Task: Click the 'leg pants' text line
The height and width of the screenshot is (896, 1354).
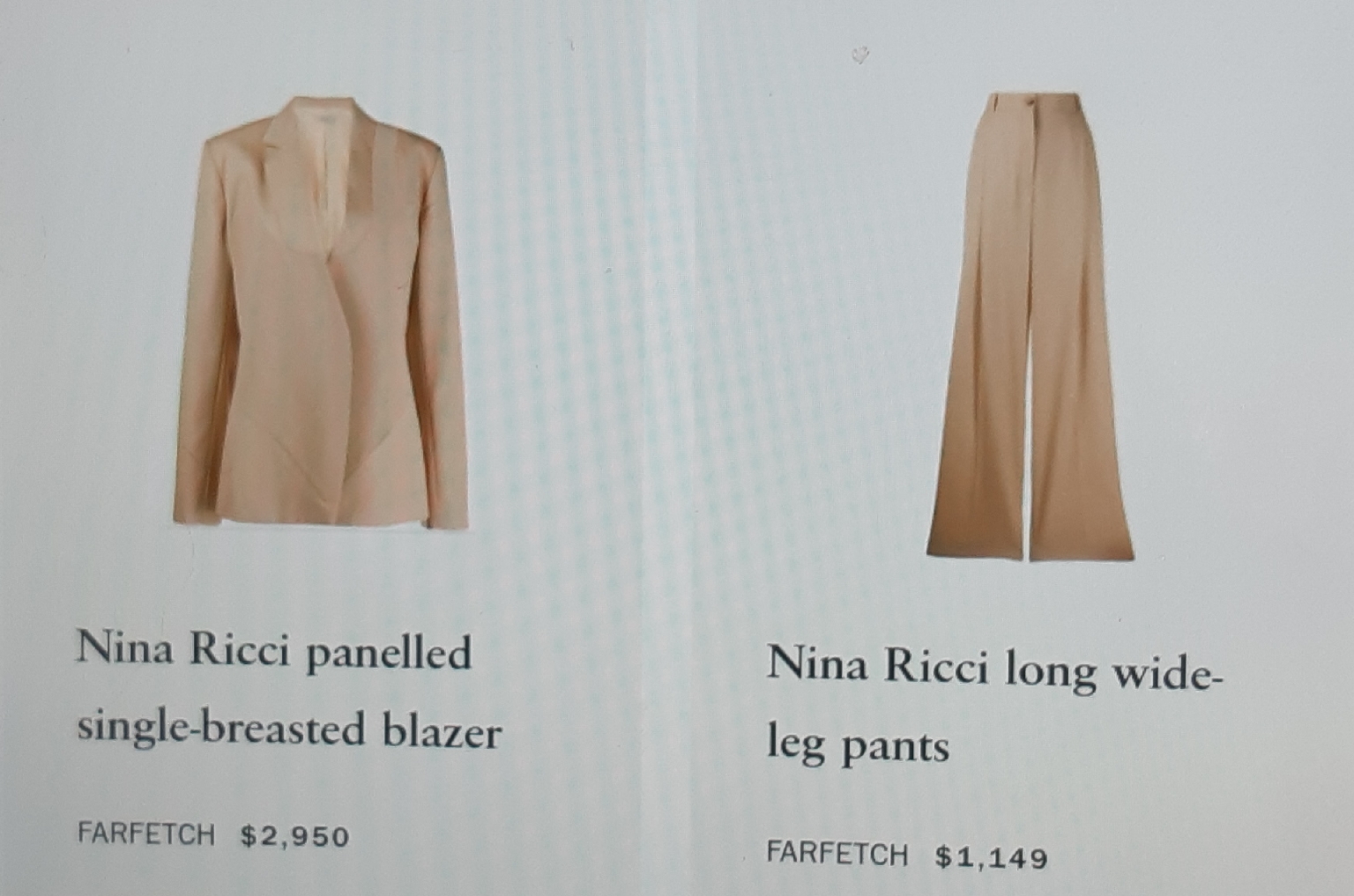Action: (858, 746)
